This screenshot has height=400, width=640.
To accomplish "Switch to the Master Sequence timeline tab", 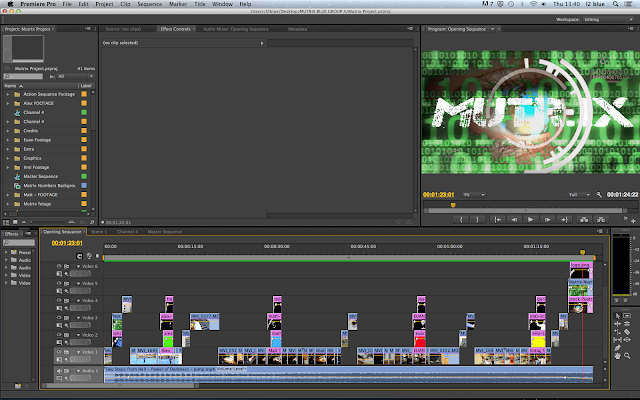I will 164,231.
